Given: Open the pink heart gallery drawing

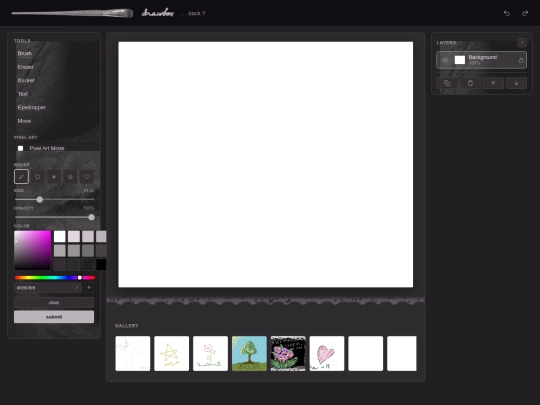Looking at the screenshot, I should (327, 354).
